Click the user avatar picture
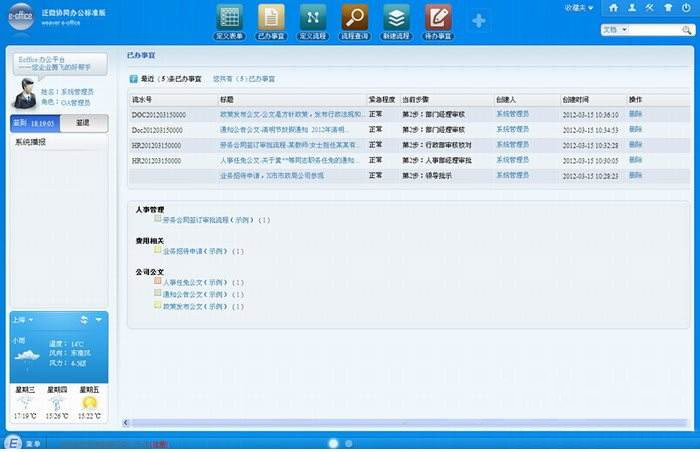 coord(25,94)
